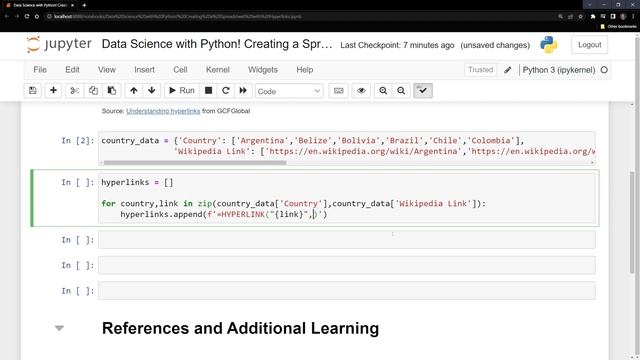This screenshot has height=360, width=640.
Task: Click the Python logo icon
Action: coord(549,45)
